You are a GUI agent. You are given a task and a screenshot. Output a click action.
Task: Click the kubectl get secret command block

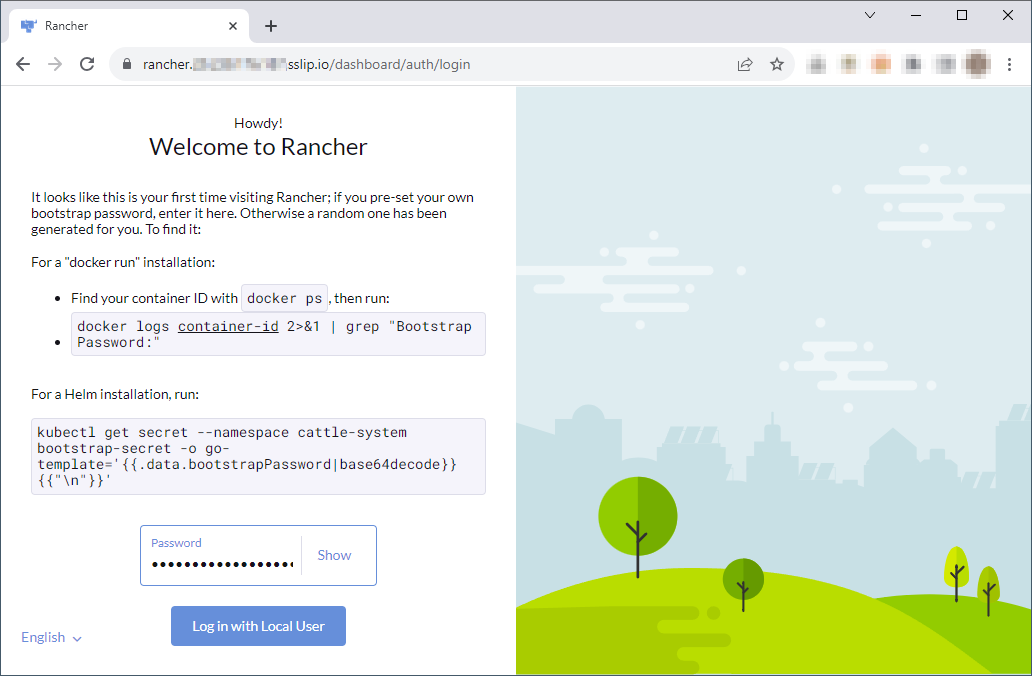point(258,456)
